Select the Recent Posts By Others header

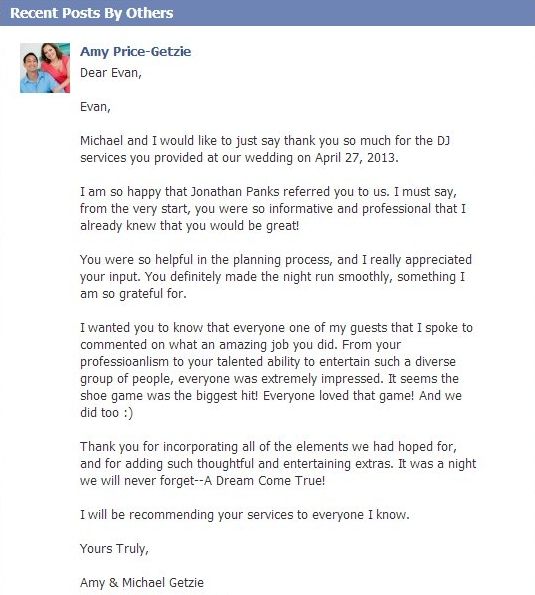91,13
